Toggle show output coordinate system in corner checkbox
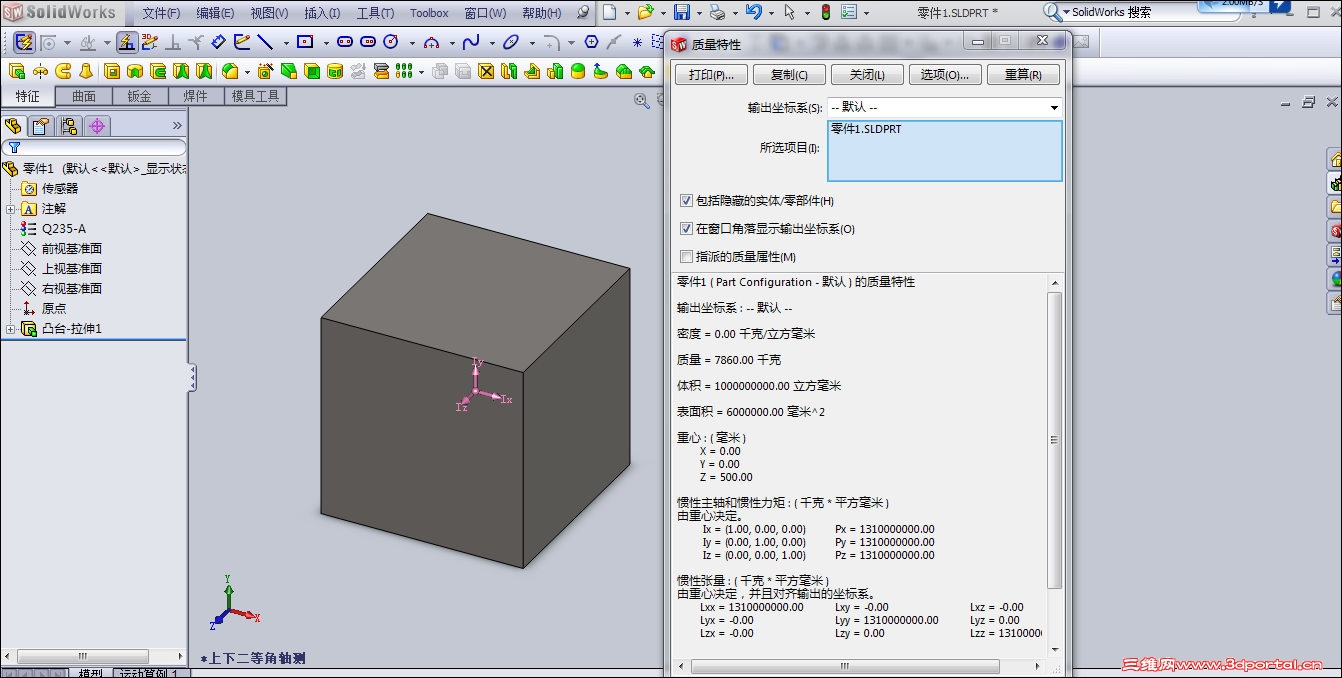 click(686, 229)
